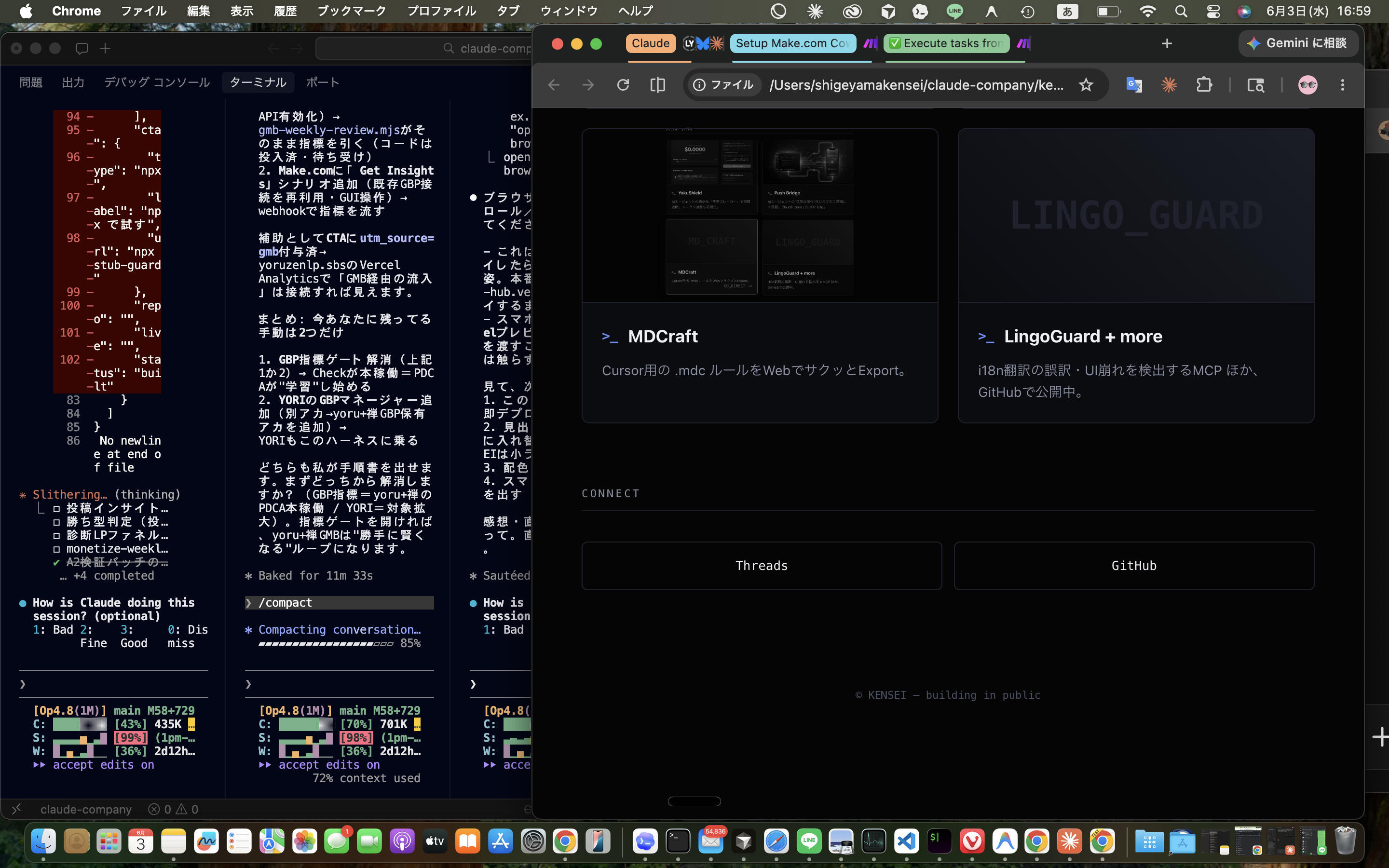Open a new Chrome tab with plus
This screenshot has height=868, width=1389.
1166,43
